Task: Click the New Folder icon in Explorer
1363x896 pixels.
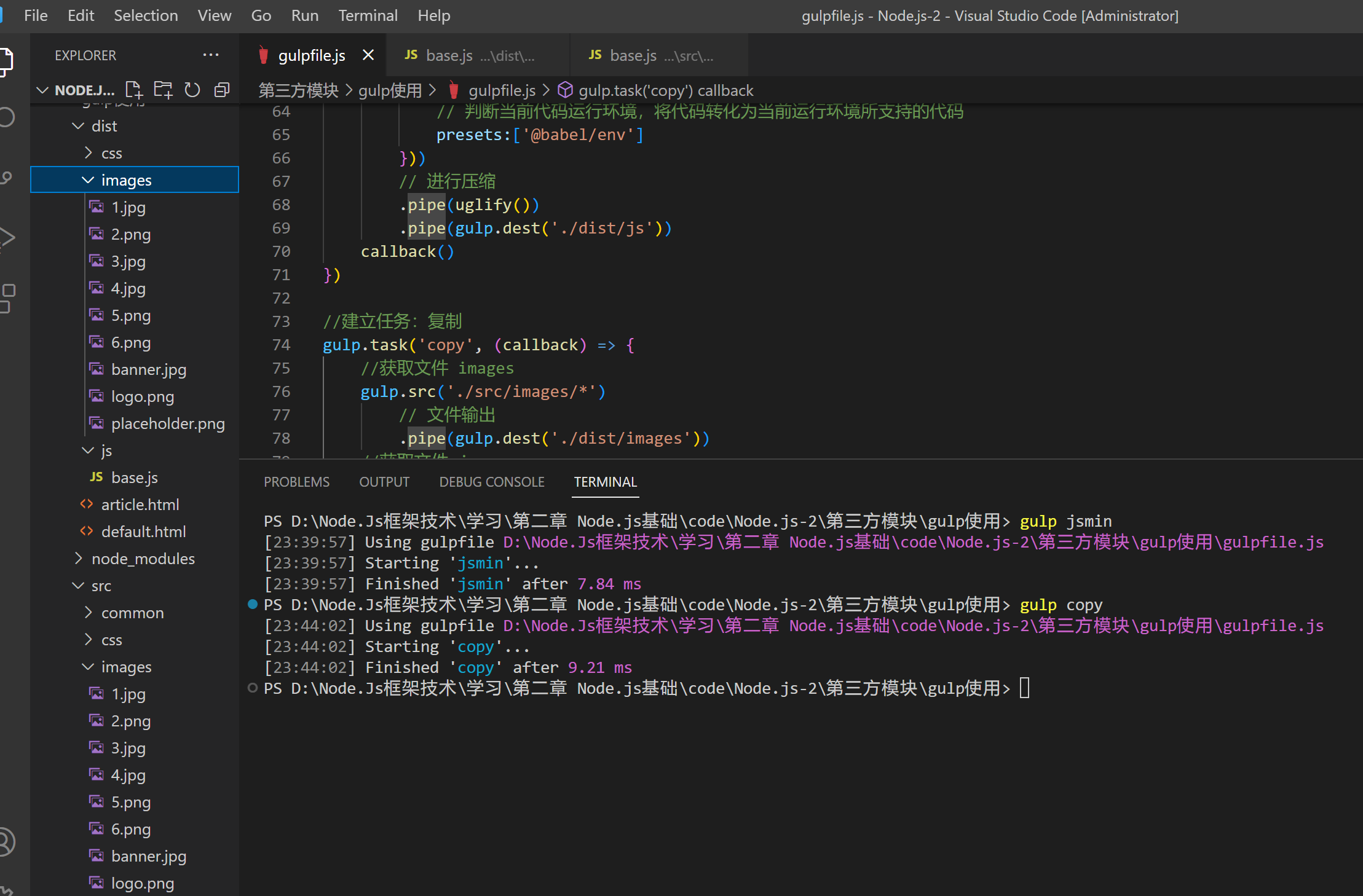Action: tap(163, 90)
